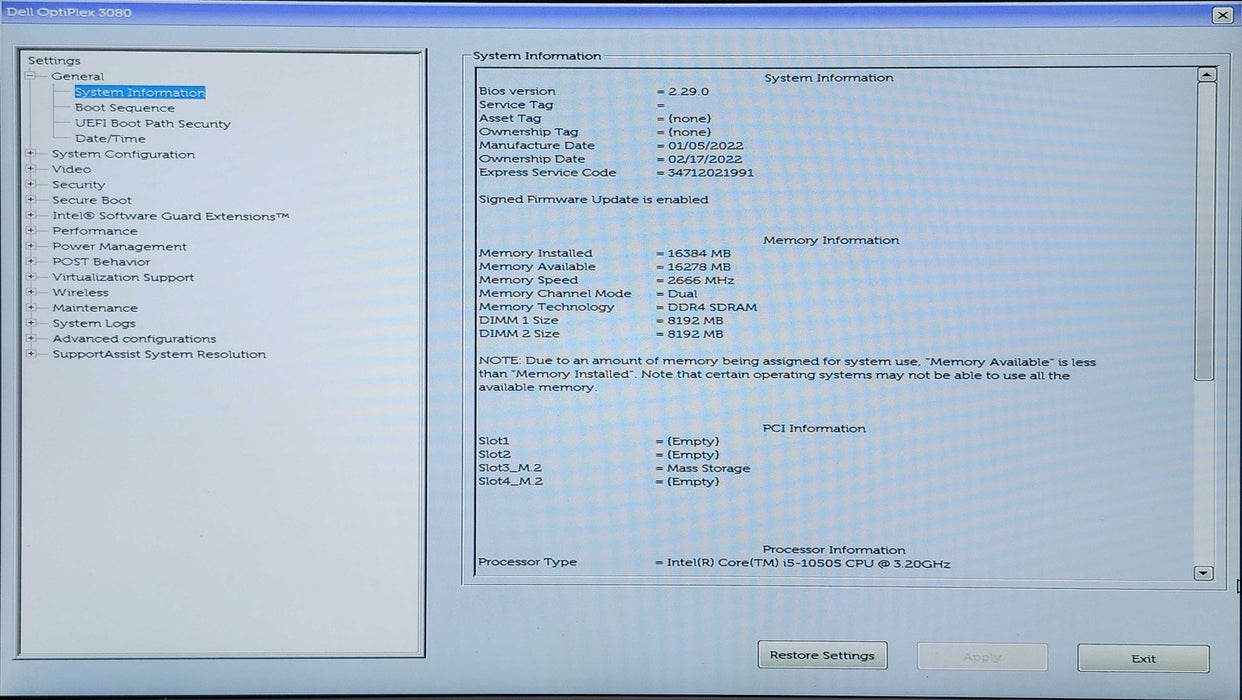Select the Power Management label
This screenshot has height=700, width=1242.
pyautogui.click(x=120, y=246)
